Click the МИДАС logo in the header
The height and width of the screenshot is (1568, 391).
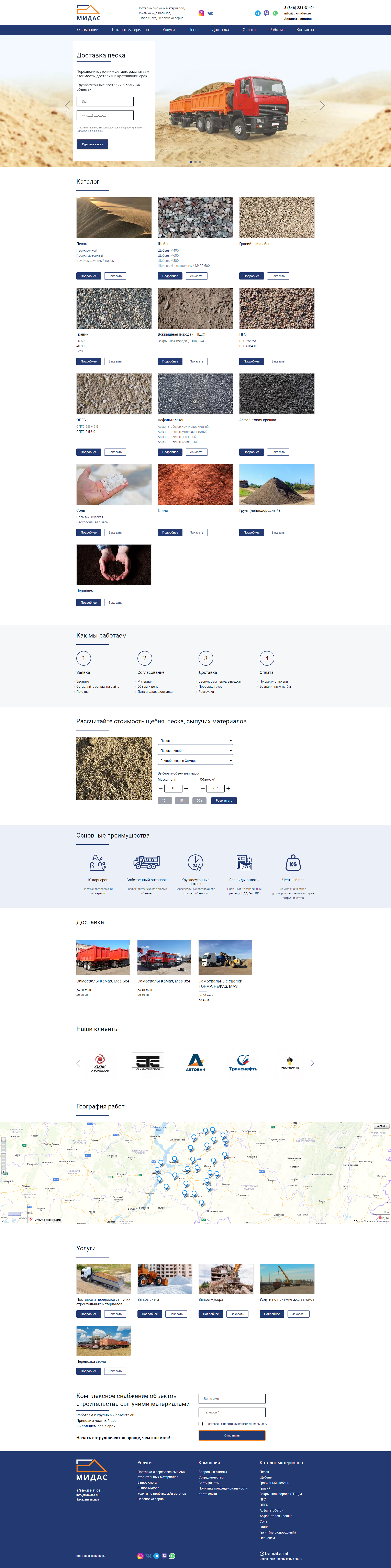pos(89,13)
